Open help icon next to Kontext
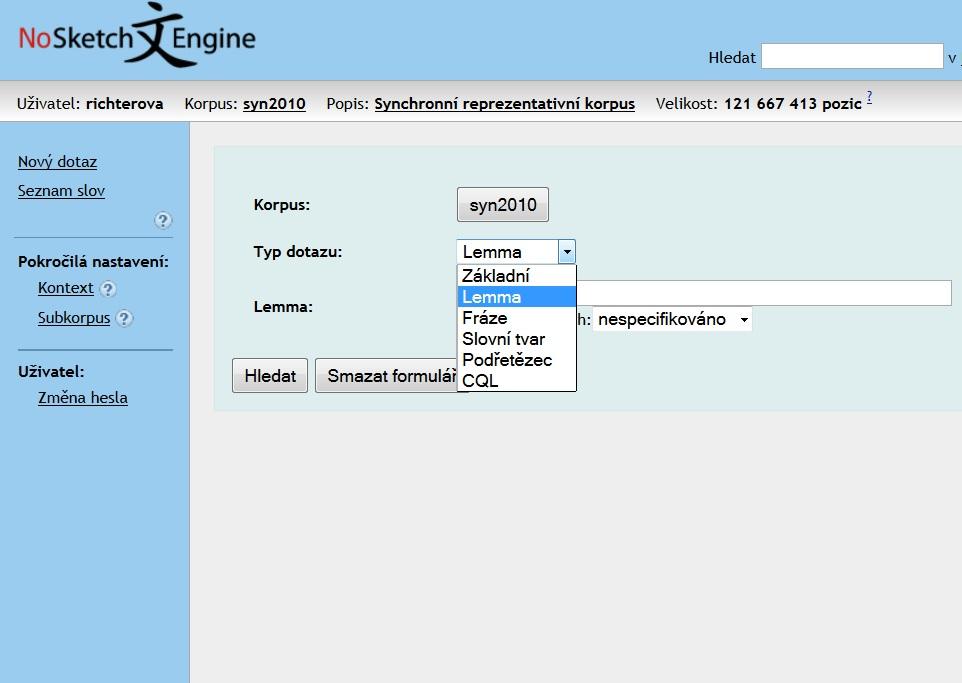Image resolution: width=962 pixels, height=683 pixels. pos(108,288)
